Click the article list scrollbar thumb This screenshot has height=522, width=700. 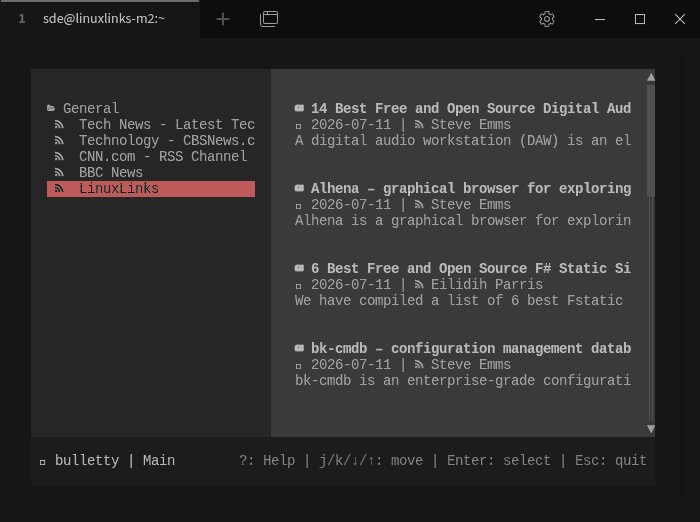(651, 141)
